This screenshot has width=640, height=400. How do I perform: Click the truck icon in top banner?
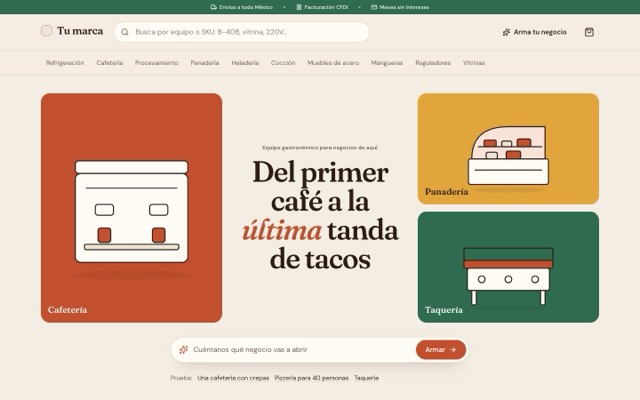(213, 7)
